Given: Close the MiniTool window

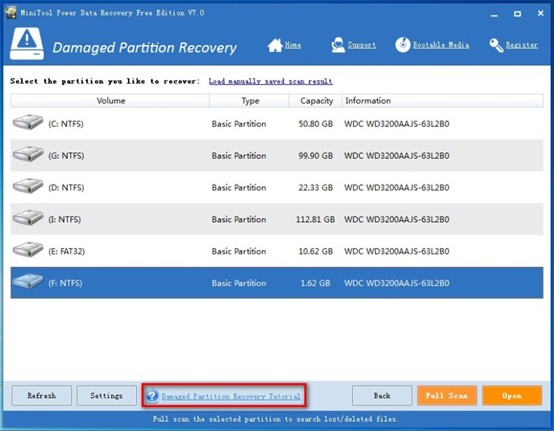Looking at the screenshot, I should [x=541, y=13].
